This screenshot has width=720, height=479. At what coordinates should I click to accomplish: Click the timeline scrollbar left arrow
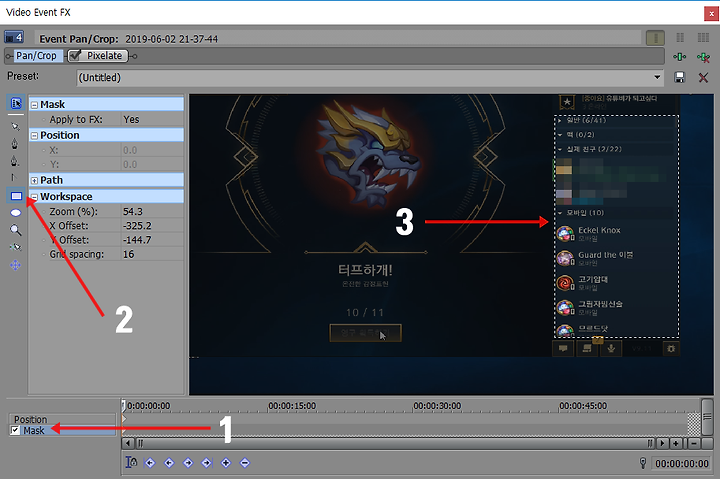click(x=128, y=443)
